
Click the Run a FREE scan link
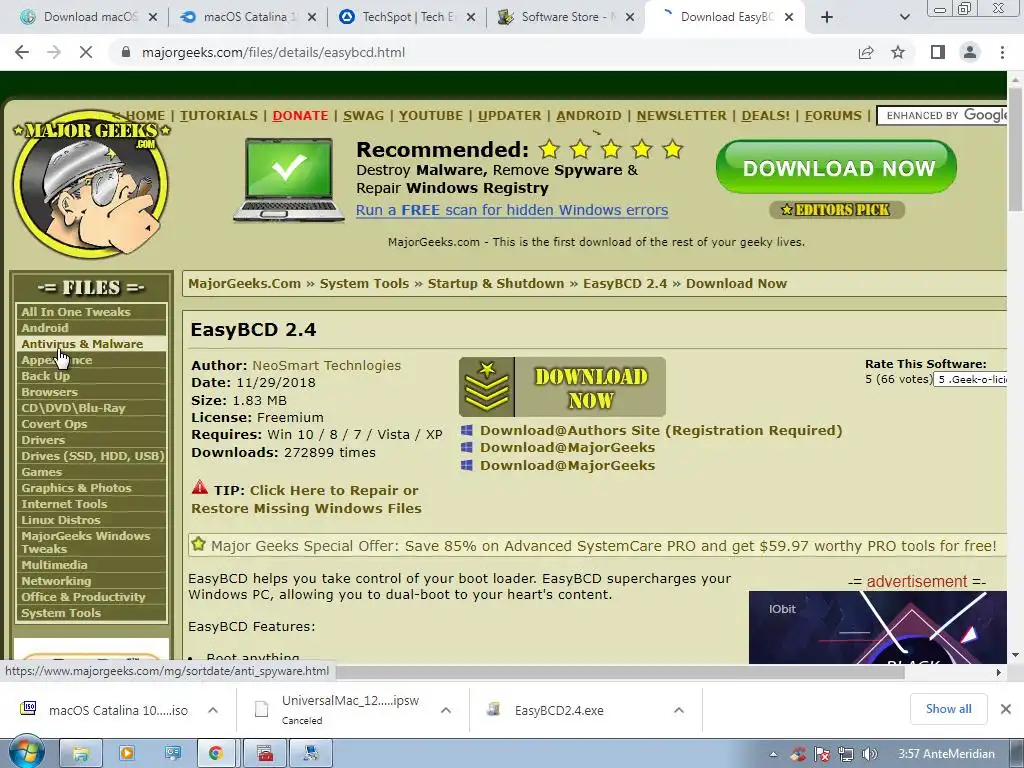pos(512,210)
